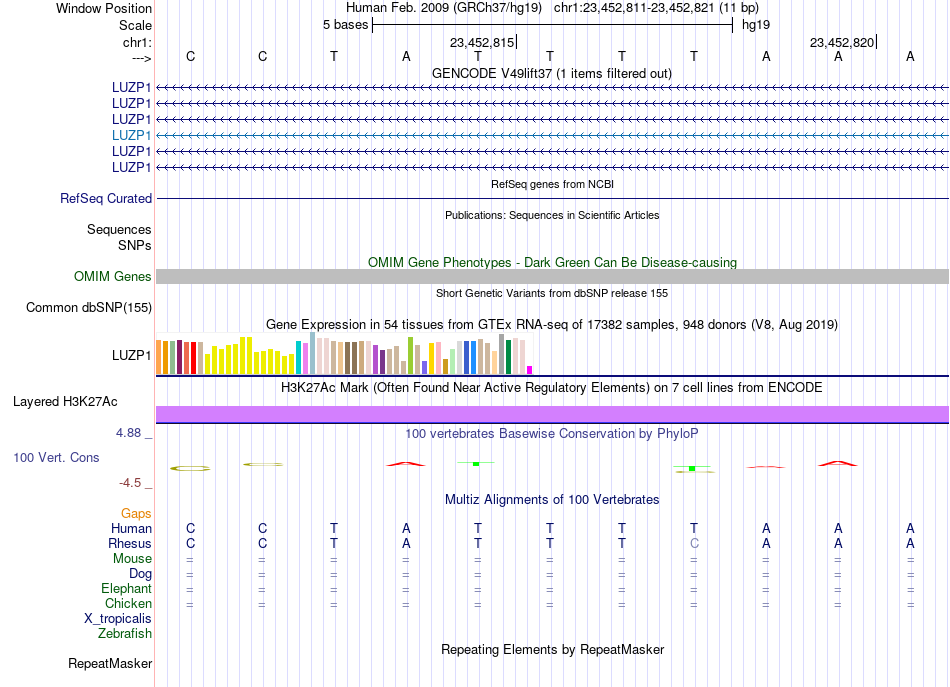Viewport: 950px width, 687px height.
Task: Click the 23,452,820 coordinate marker
Action: (x=842, y=42)
